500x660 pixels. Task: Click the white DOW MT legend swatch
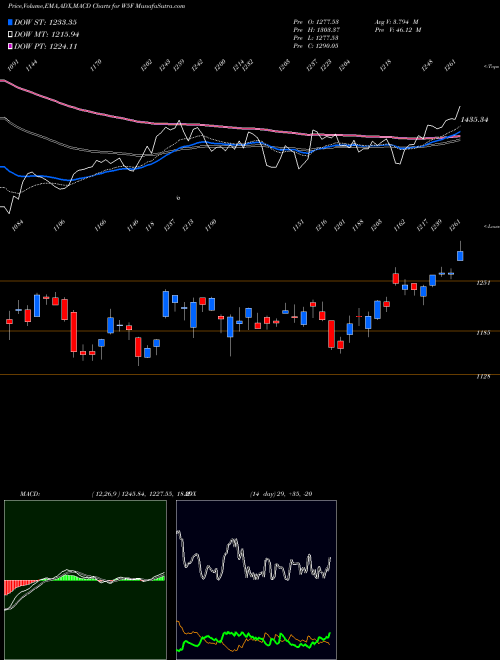pos(11,34)
